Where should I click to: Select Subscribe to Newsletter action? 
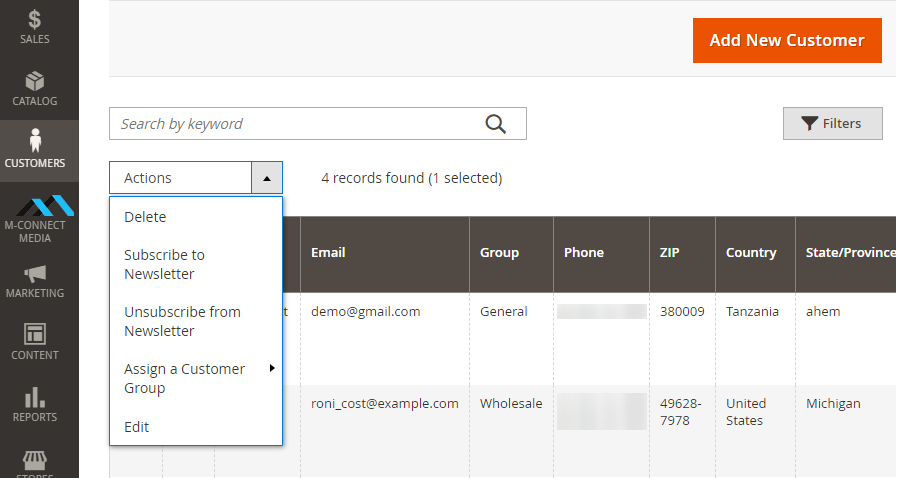(x=164, y=264)
